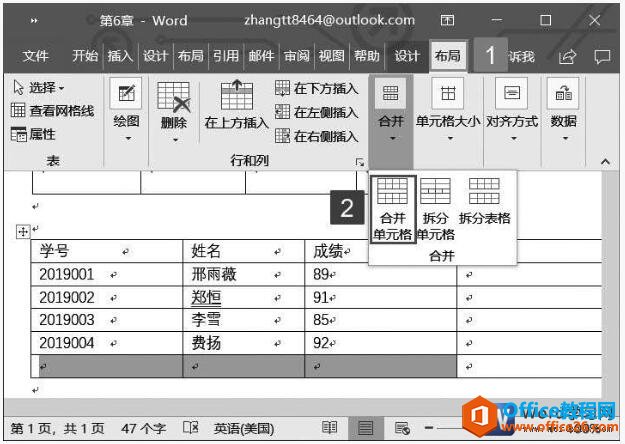Switch to Print Layout view in status bar

366,428
